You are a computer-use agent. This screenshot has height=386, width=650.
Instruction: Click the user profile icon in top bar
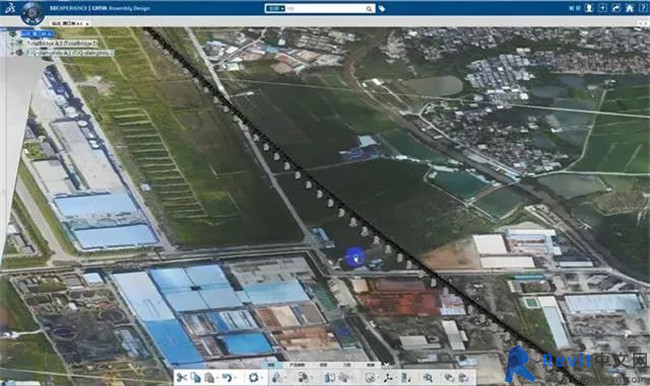coord(589,8)
